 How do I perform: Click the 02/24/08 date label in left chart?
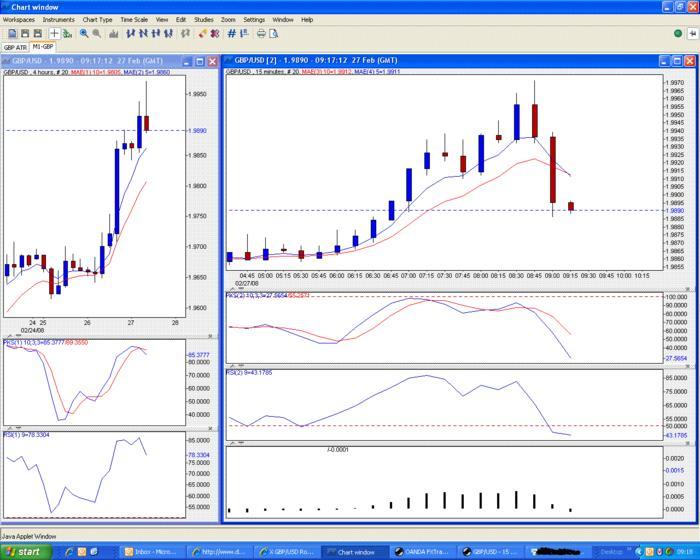[x=32, y=330]
